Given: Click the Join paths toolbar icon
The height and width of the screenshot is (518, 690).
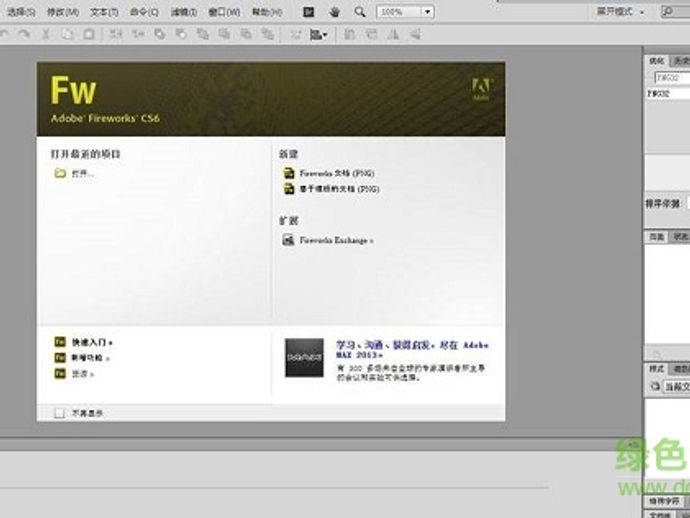Looking at the screenshot, I should coord(159,34).
